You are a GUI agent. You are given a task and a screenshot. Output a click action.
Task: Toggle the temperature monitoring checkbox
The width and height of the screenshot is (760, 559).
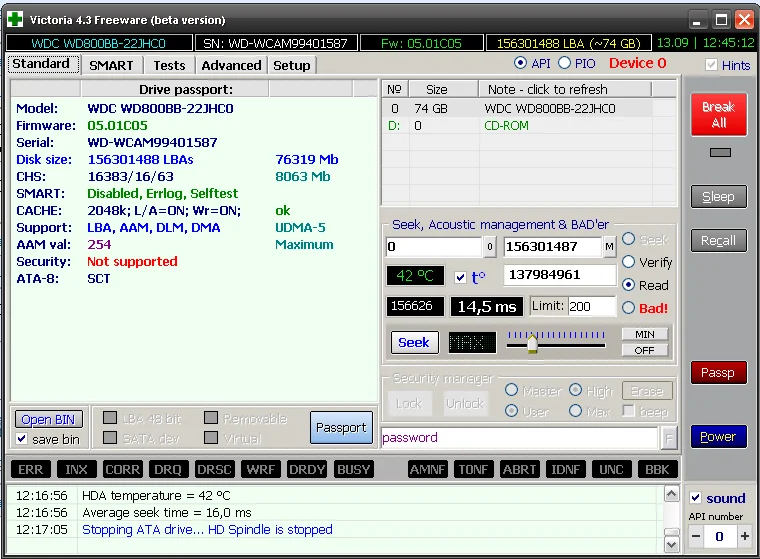coord(460,277)
